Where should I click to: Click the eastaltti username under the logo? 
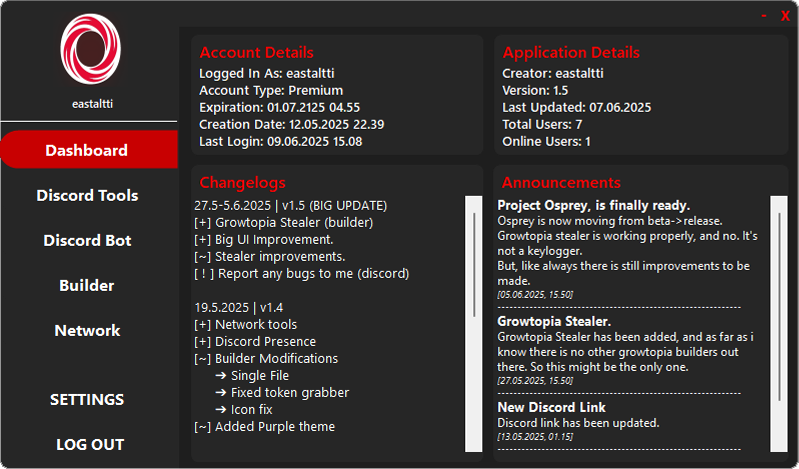pyautogui.click(x=92, y=104)
